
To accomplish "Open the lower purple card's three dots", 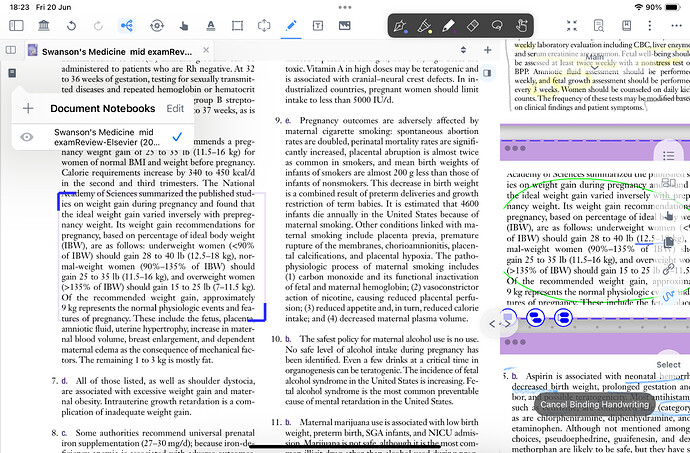I will click(x=515, y=342).
